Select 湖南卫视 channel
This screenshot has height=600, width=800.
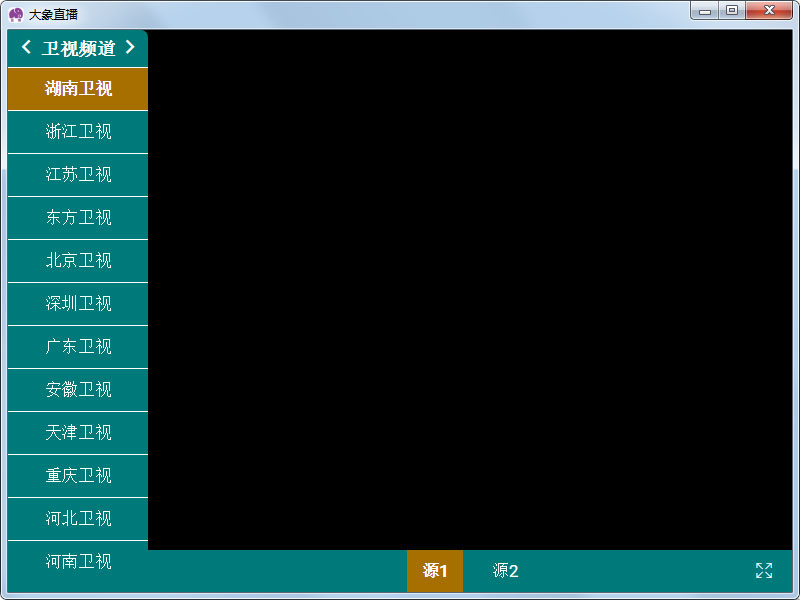point(78,89)
